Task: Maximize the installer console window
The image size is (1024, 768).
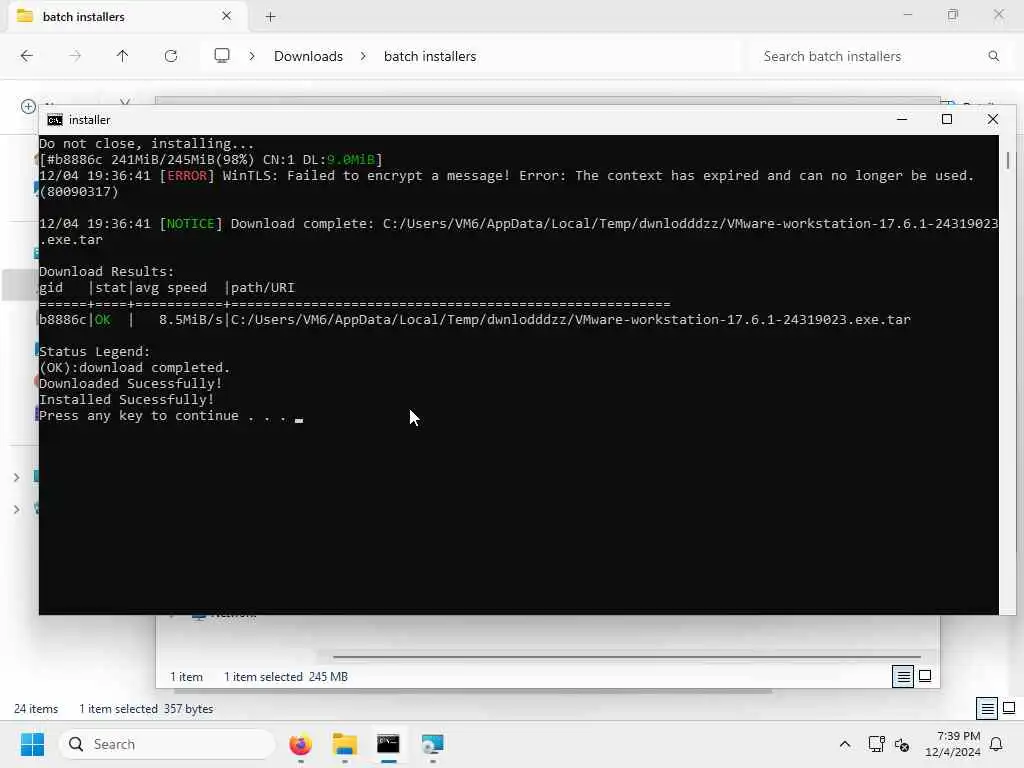Action: coord(947,120)
